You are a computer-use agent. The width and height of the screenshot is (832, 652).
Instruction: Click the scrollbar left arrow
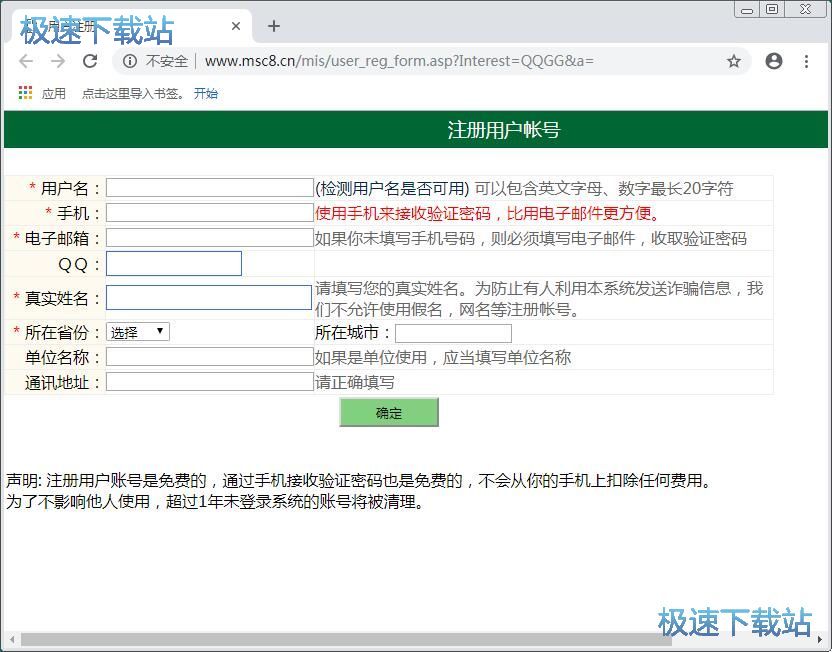coord(12,640)
